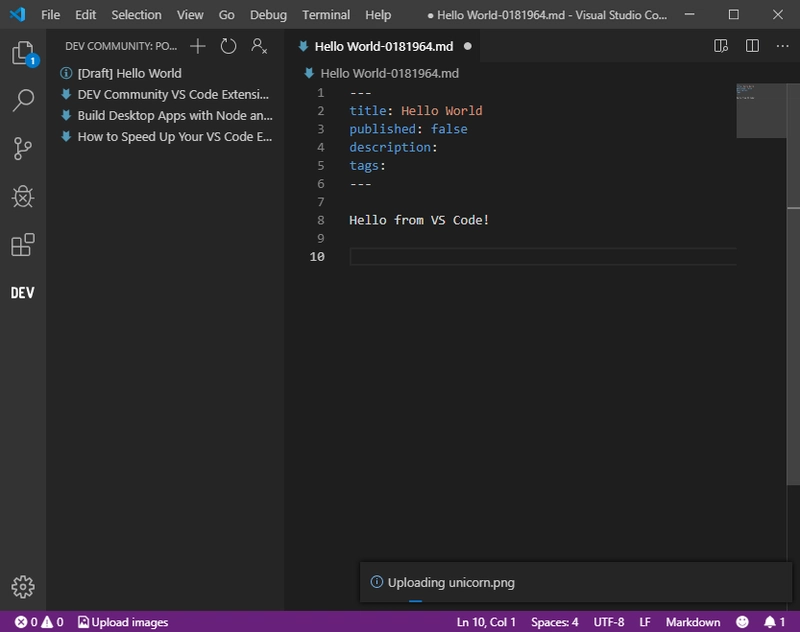Open the Help menu
Image resolution: width=800 pixels, height=632 pixels.
coord(378,15)
